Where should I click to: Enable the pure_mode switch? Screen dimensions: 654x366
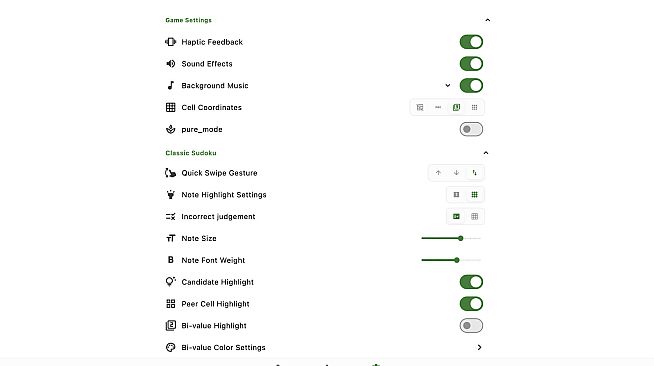pyautogui.click(x=471, y=129)
